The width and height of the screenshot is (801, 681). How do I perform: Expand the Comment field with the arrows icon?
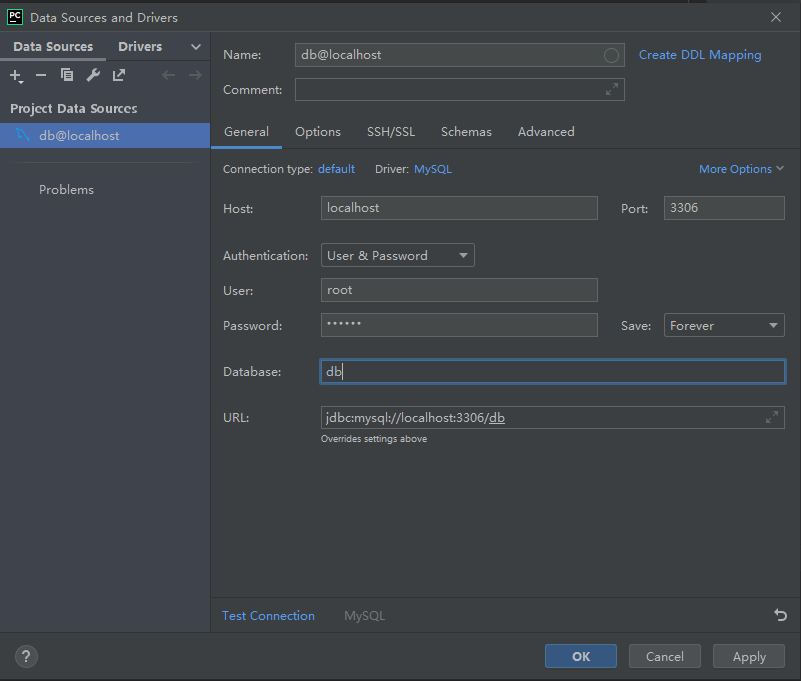pyautogui.click(x=612, y=90)
